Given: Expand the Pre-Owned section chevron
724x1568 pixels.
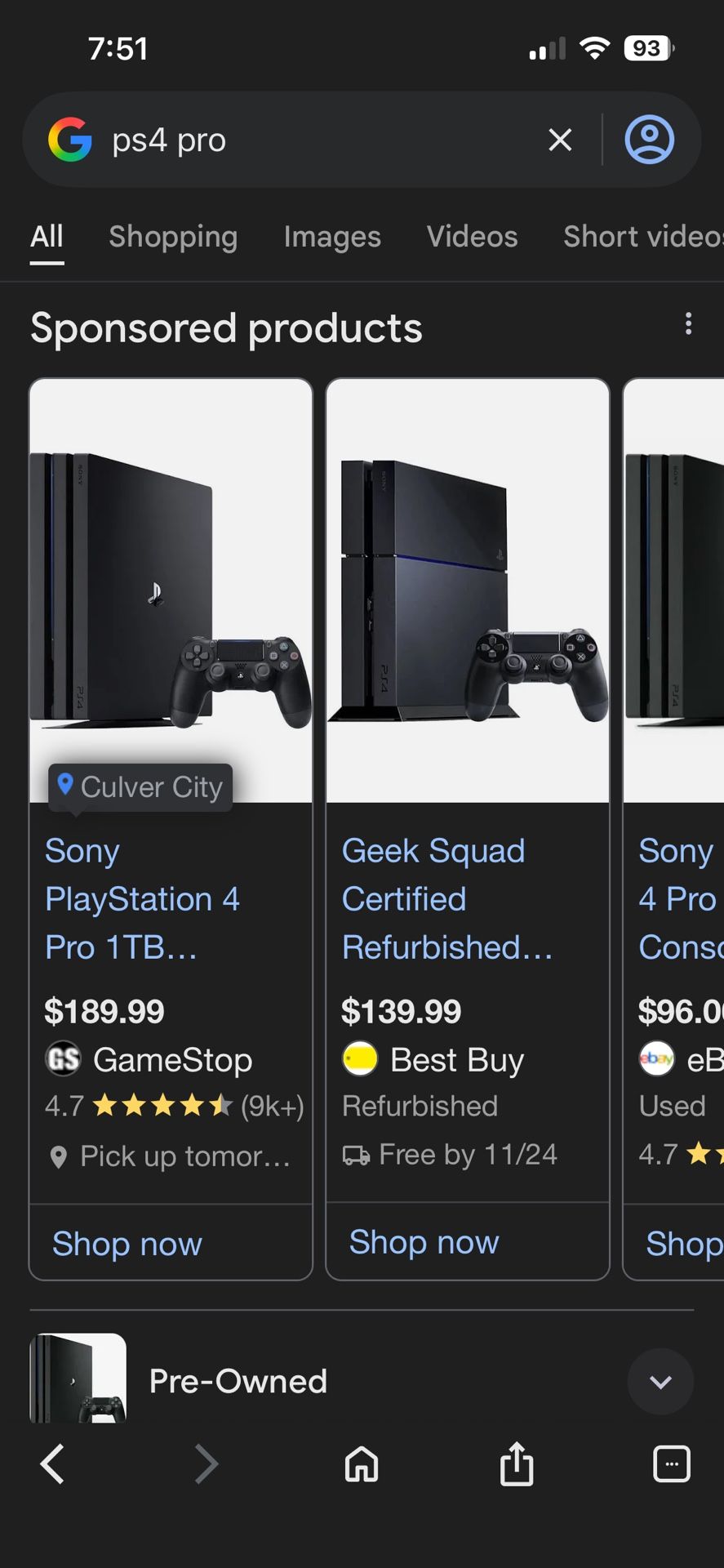Looking at the screenshot, I should click(660, 1382).
